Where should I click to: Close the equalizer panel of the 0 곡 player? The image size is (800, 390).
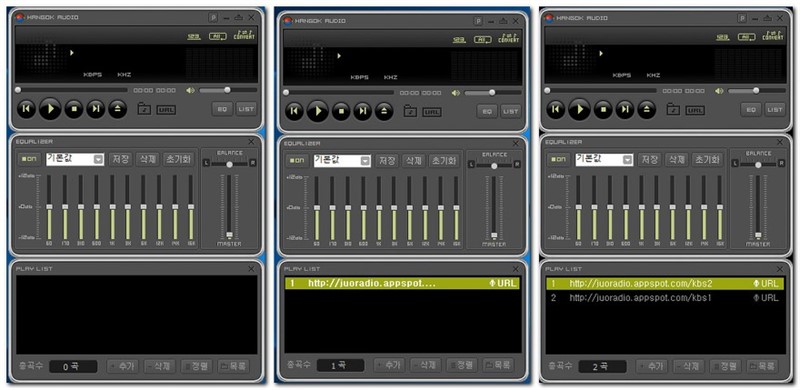[252, 142]
